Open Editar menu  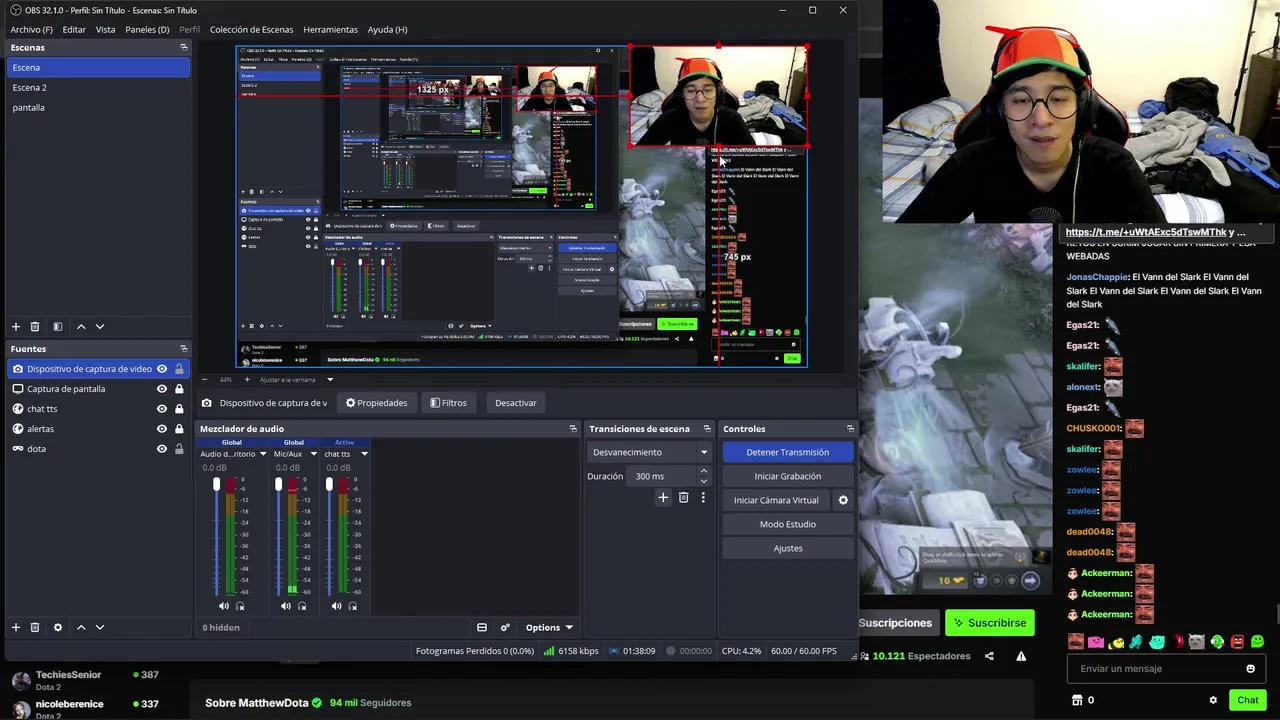[x=74, y=29]
